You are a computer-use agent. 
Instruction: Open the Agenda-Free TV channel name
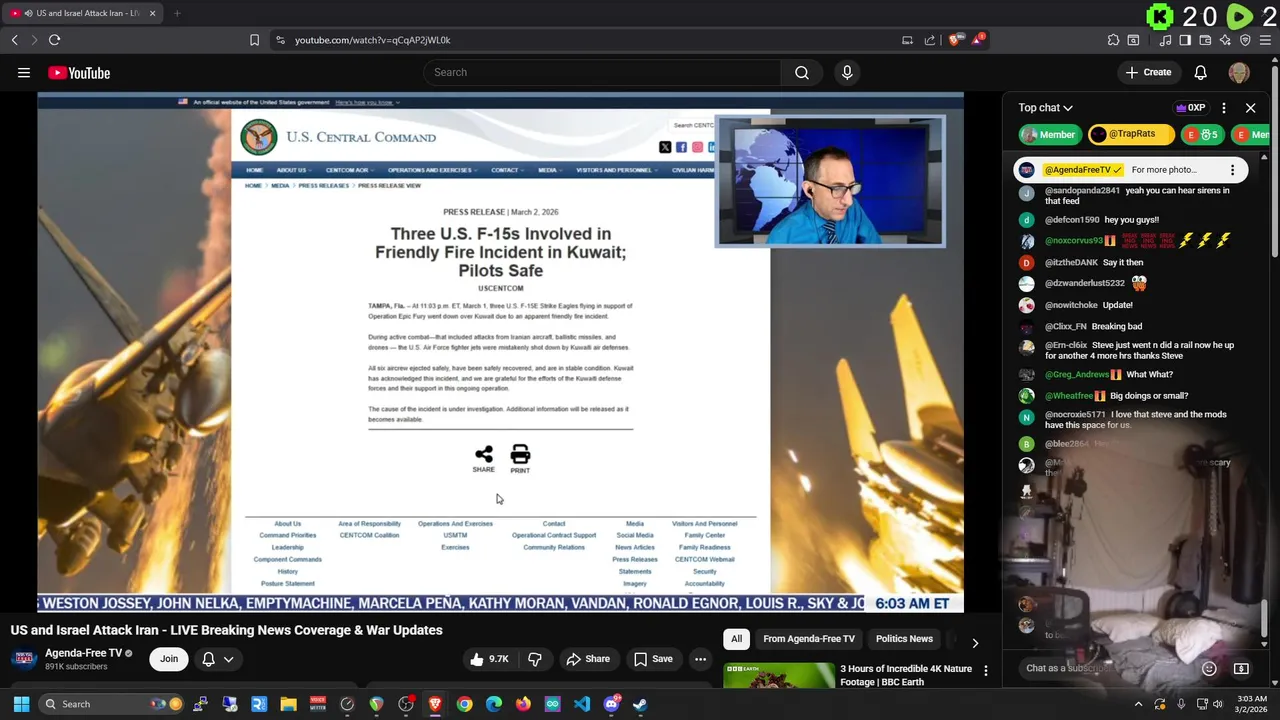[x=83, y=653]
